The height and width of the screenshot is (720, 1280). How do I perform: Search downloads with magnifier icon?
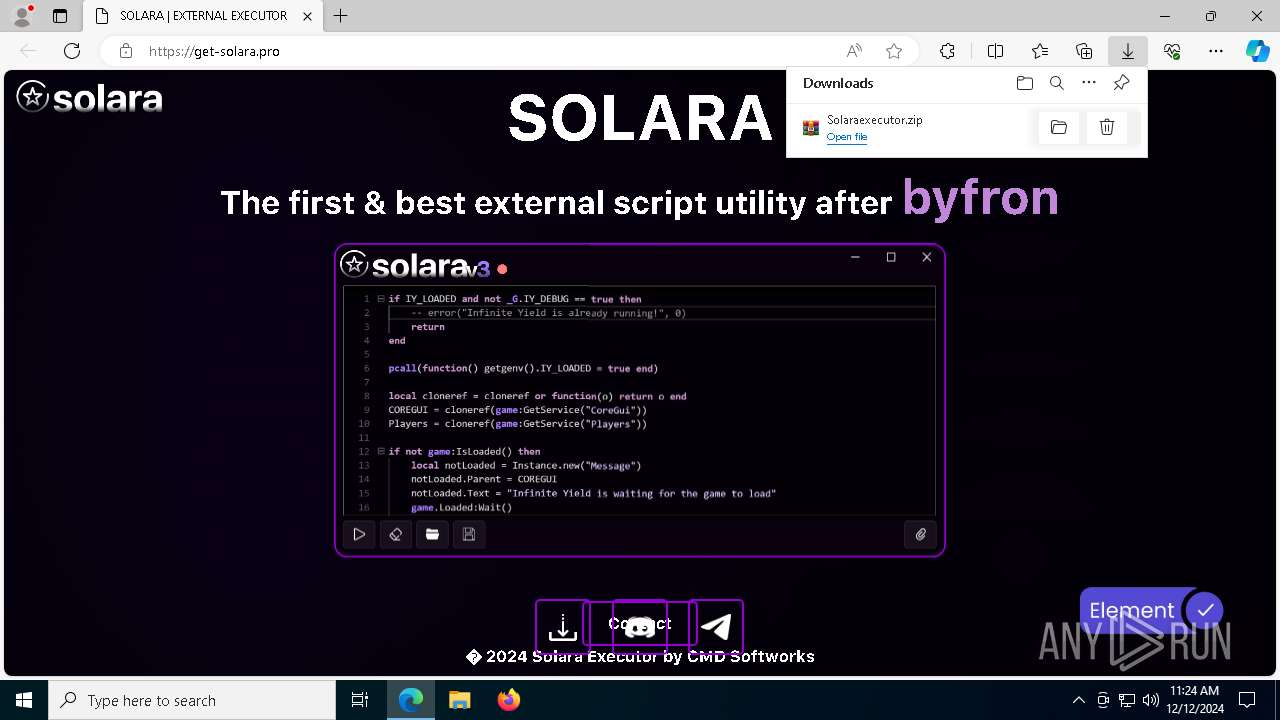1056,83
